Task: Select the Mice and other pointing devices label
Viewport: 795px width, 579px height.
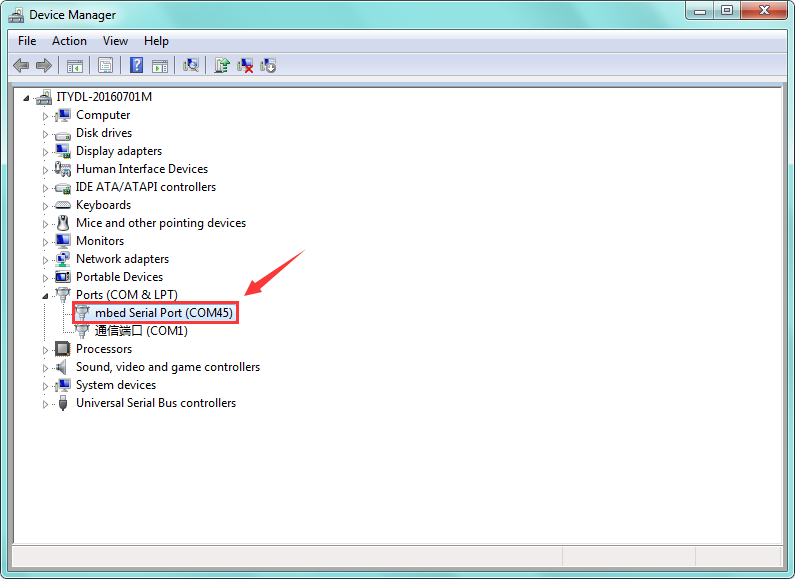Action: (x=161, y=223)
